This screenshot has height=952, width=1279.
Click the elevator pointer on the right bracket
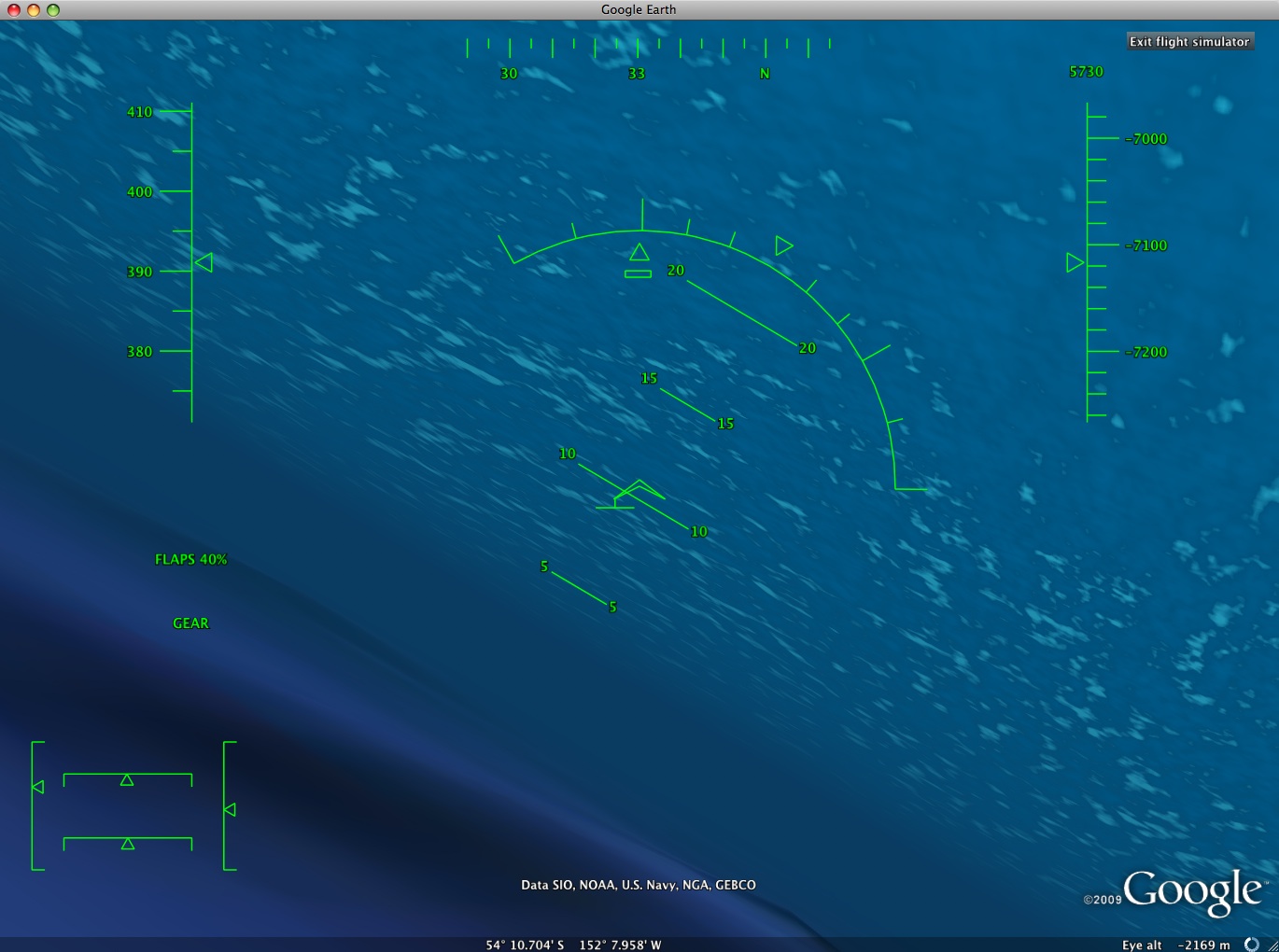(230, 810)
